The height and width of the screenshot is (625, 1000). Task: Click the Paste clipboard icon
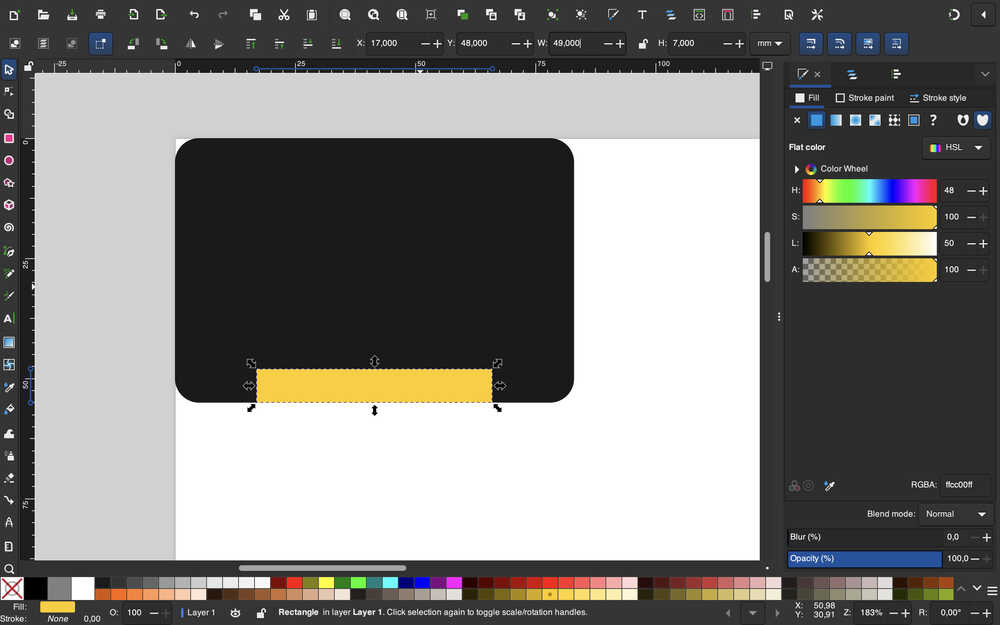312,15
